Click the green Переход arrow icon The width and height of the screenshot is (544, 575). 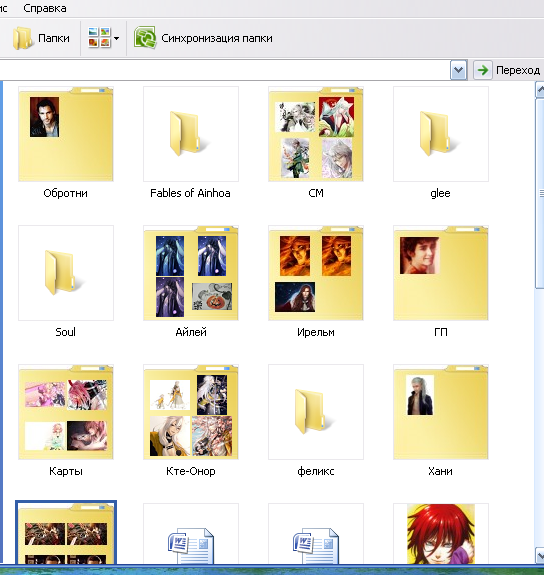pyautogui.click(x=483, y=70)
